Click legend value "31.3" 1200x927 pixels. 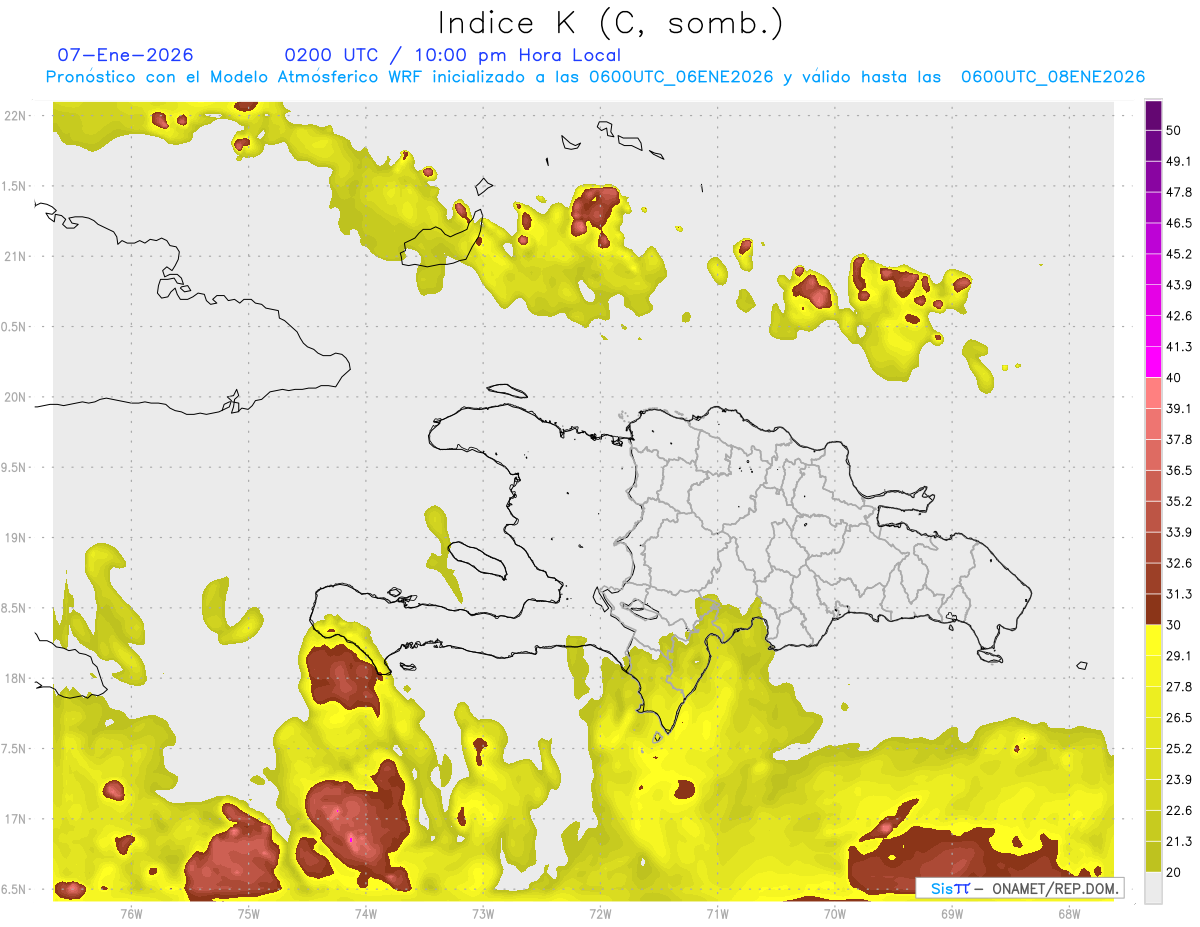coord(1179,594)
